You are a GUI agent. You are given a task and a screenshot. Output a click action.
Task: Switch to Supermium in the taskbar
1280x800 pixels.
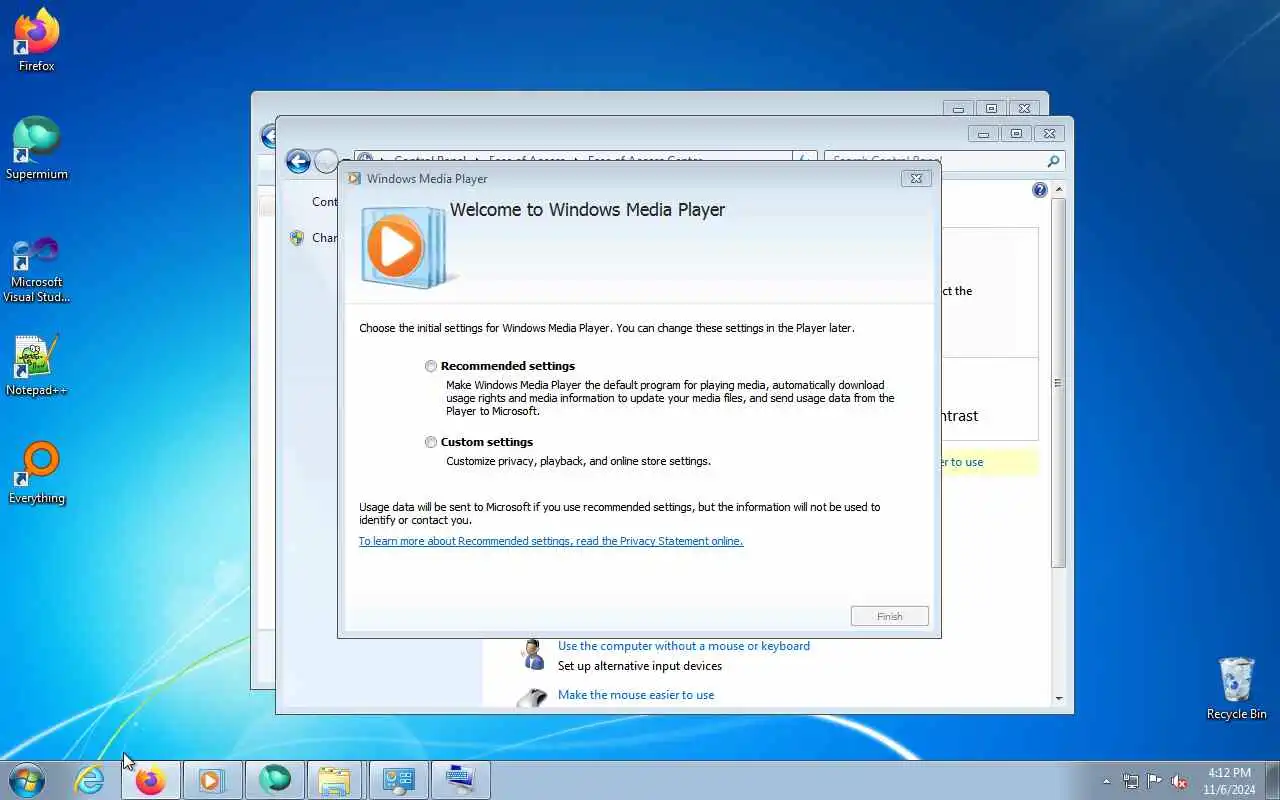click(x=274, y=780)
